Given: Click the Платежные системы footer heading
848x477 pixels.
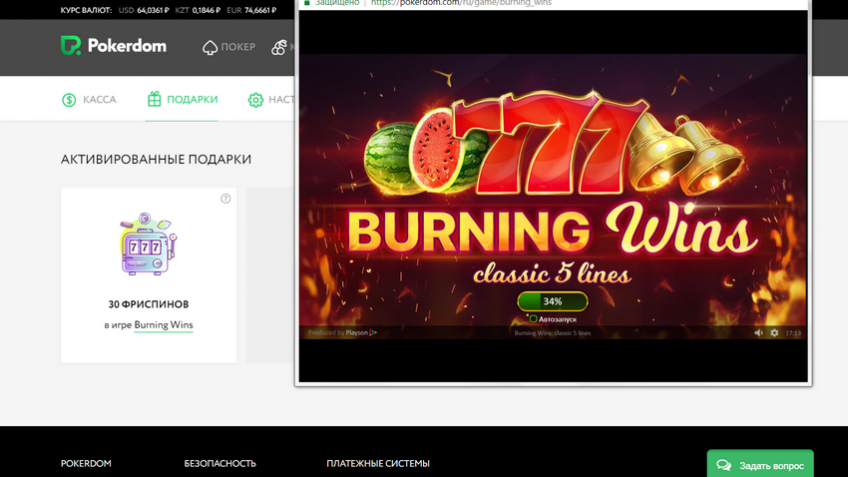Looking at the screenshot, I should [378, 463].
